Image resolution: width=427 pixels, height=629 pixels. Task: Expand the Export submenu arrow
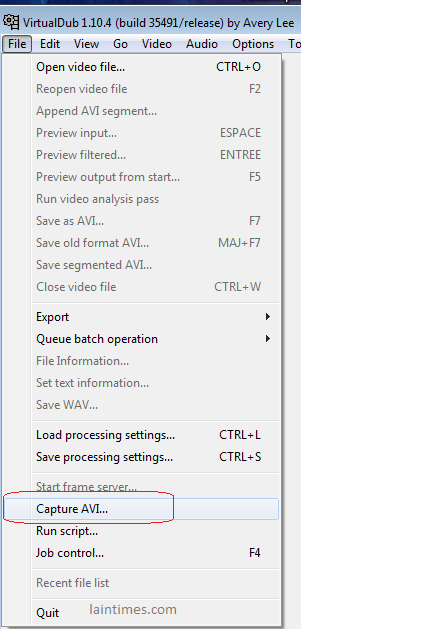click(268, 317)
